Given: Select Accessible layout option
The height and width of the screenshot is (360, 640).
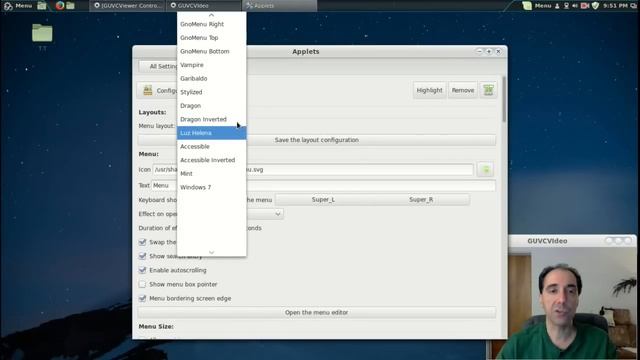Looking at the screenshot, I should [211, 147].
